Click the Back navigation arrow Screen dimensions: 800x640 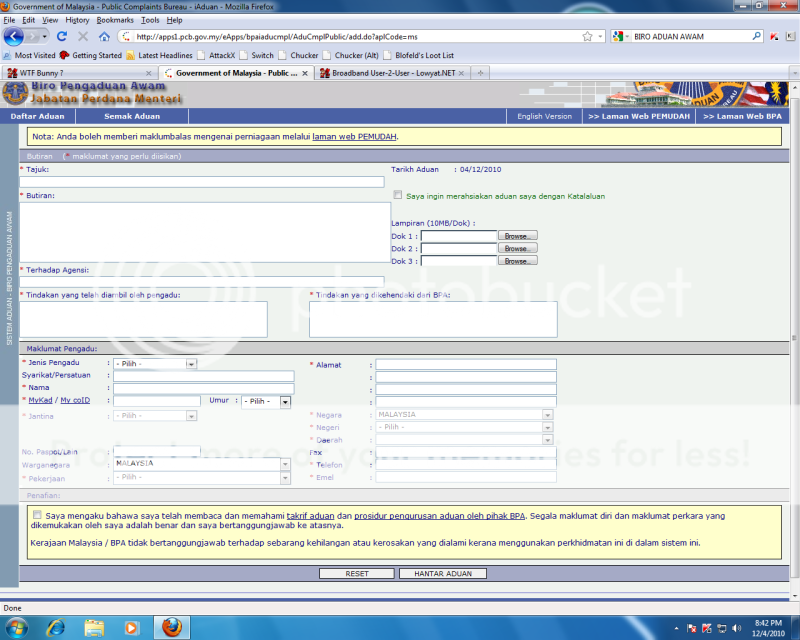[13, 36]
